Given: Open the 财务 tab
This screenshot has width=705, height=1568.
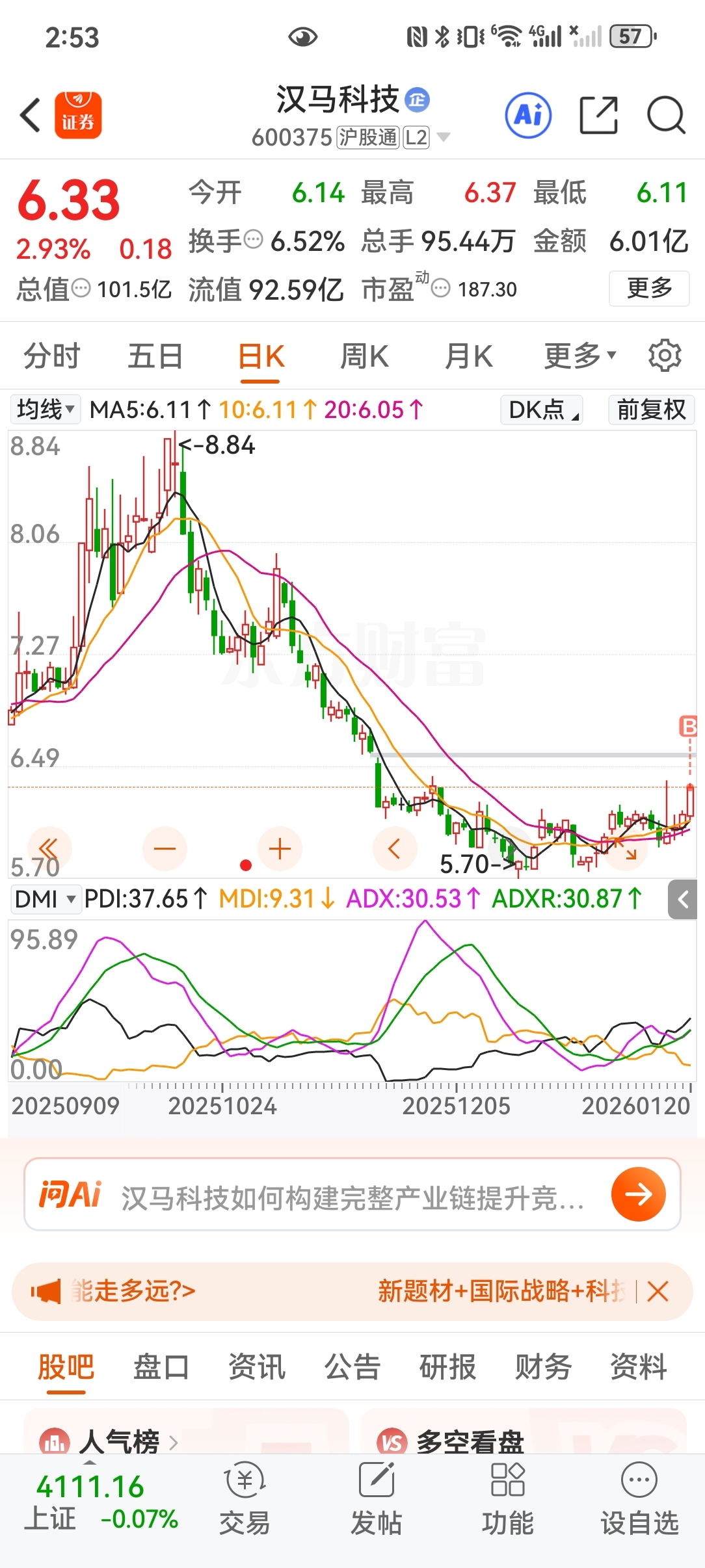Looking at the screenshot, I should (x=543, y=1366).
